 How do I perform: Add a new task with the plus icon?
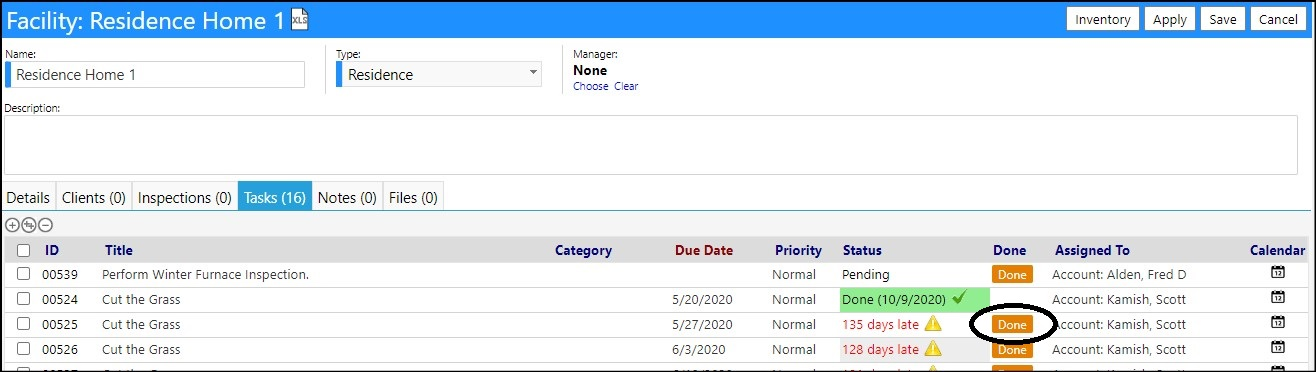(12, 226)
